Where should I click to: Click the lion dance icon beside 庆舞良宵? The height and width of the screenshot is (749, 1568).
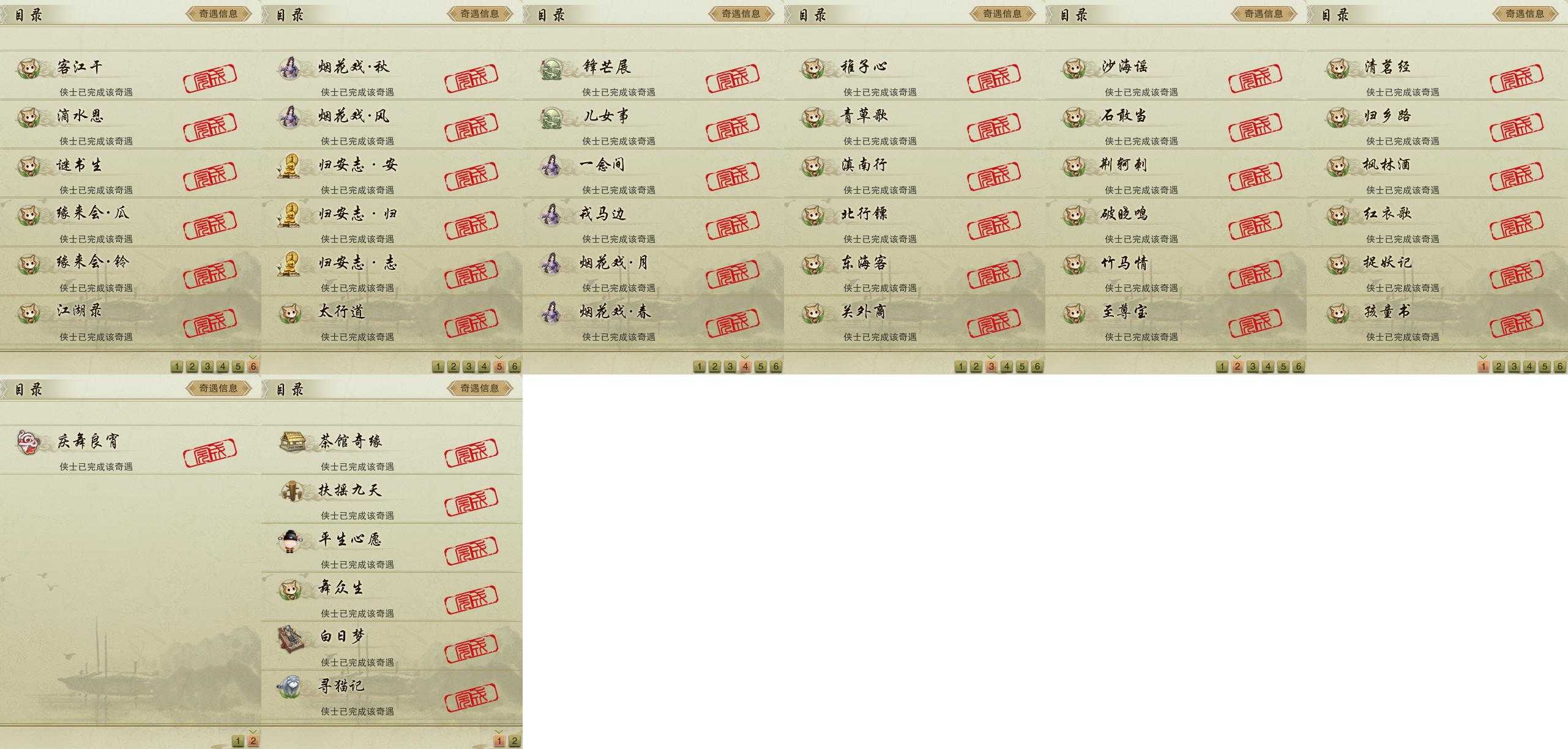[x=29, y=442]
